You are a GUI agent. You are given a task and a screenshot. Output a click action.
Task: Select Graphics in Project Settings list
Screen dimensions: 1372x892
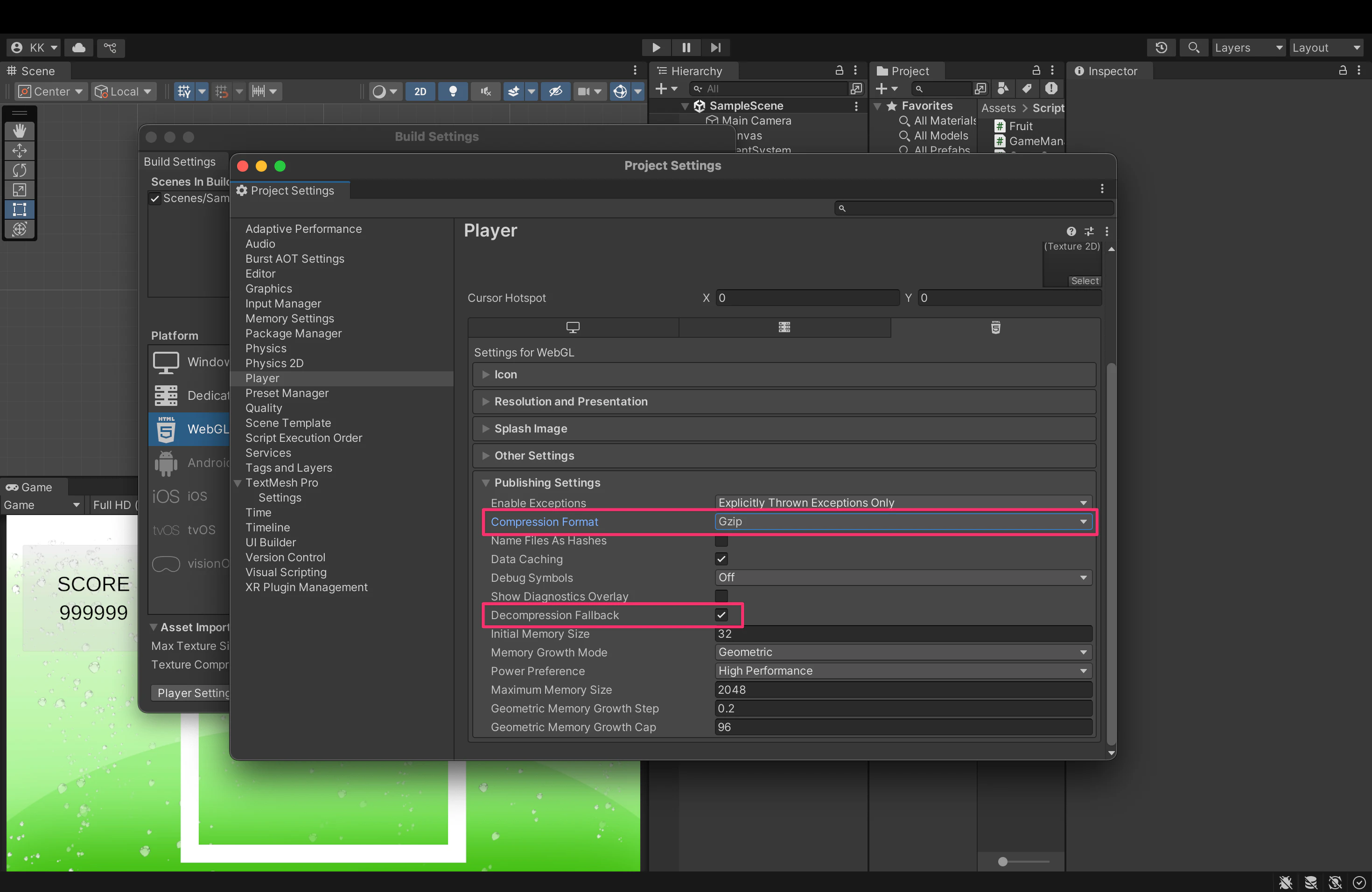tap(269, 289)
